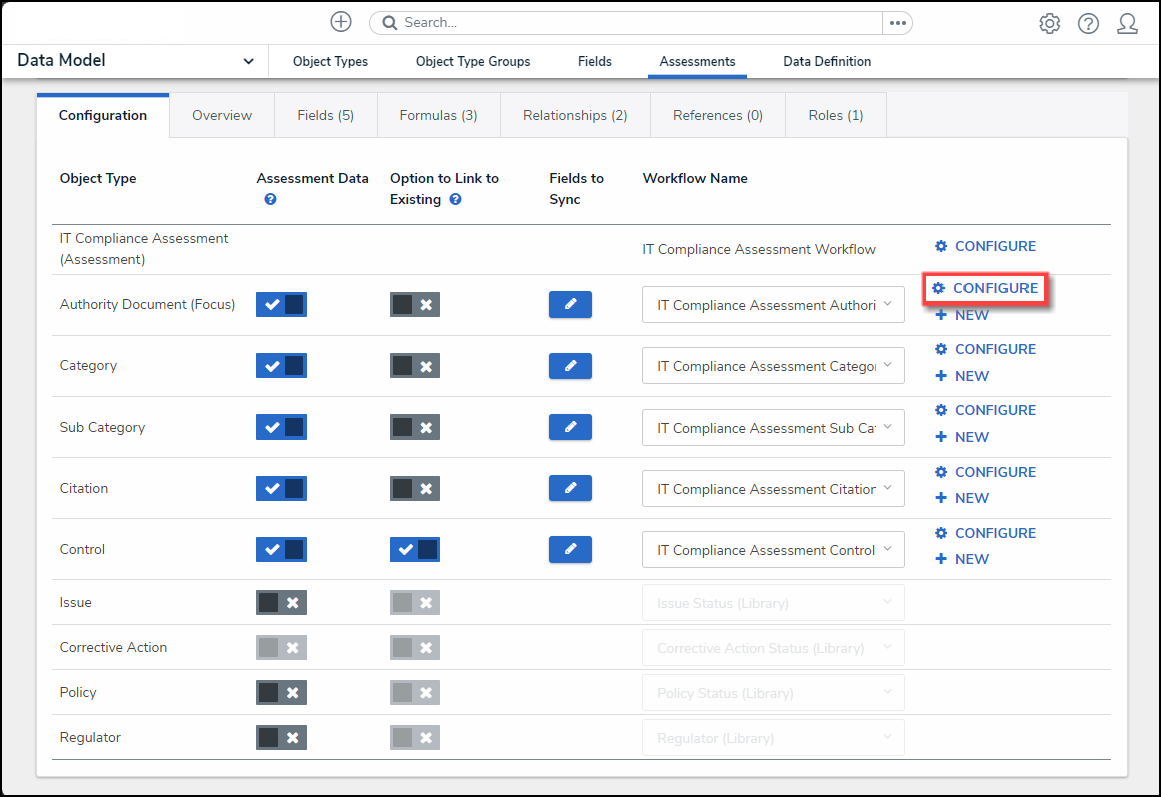Open the settings gear in top bar
1161x797 pixels.
tap(1049, 23)
